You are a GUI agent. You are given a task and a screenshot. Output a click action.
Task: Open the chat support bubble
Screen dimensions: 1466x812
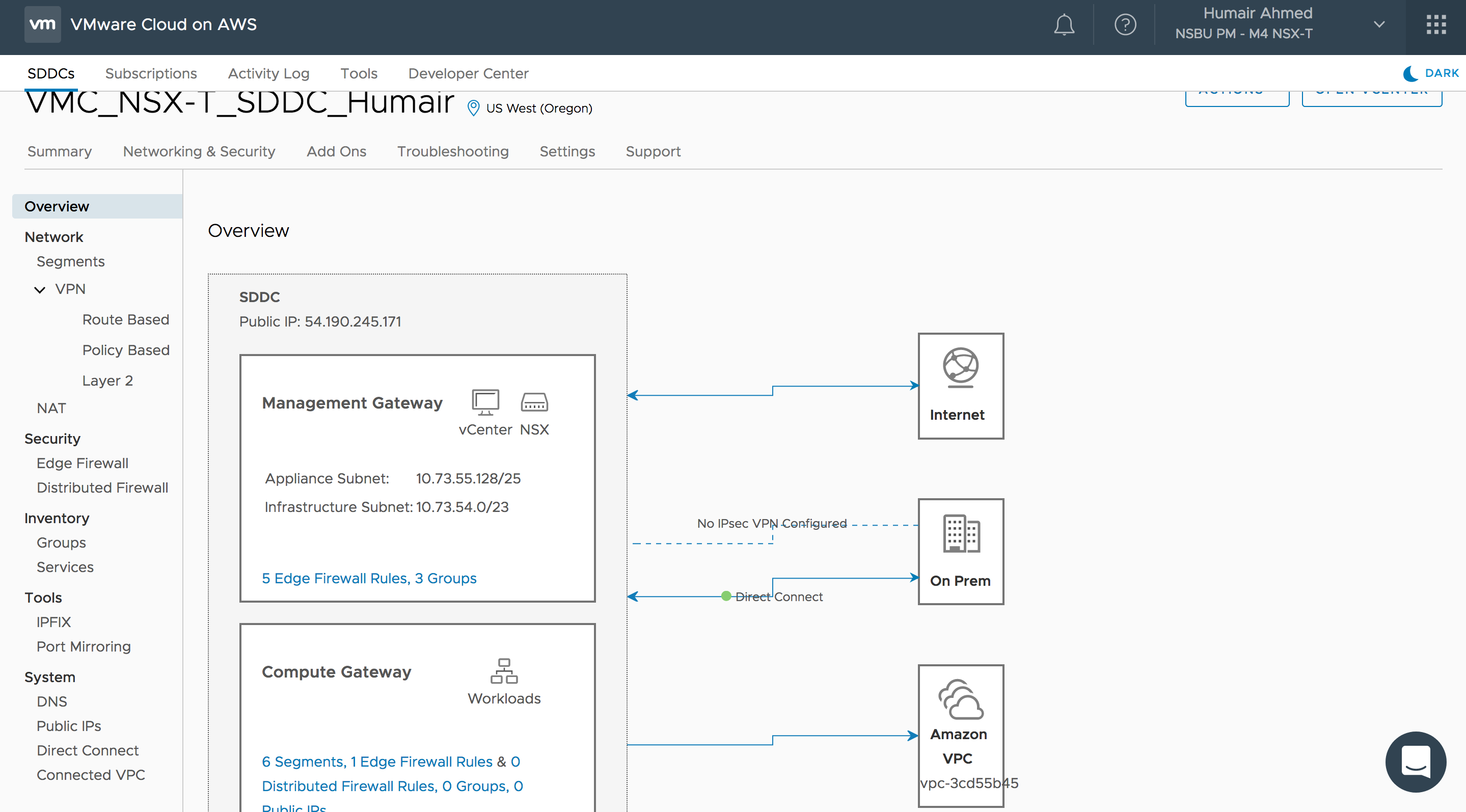point(1415,761)
